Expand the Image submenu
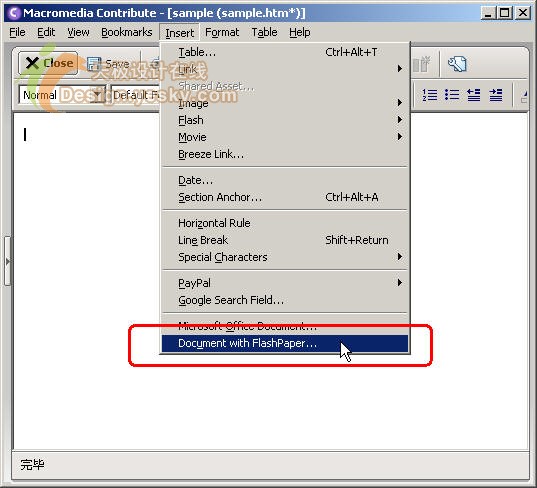The image size is (537, 488). tap(285, 103)
